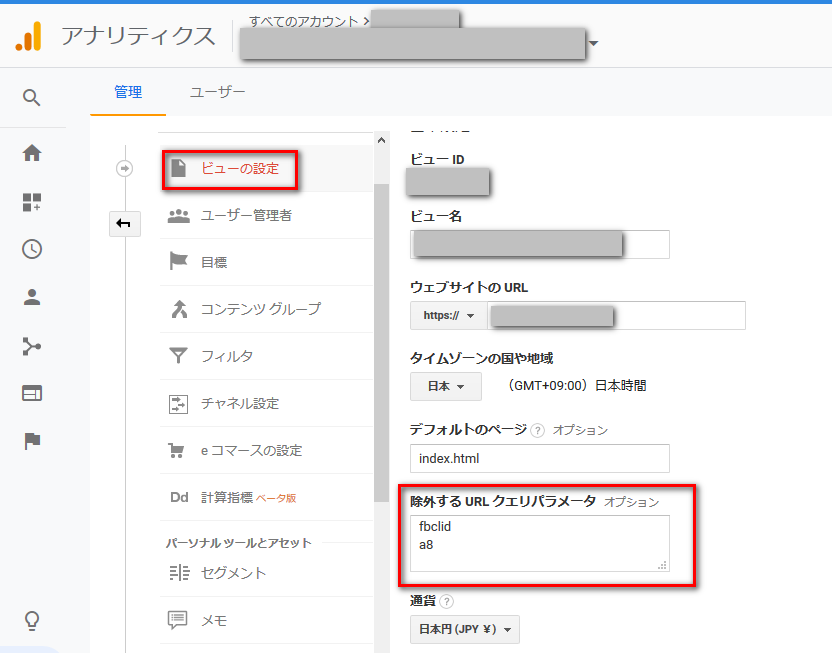Click the document icon for ビューの設定
The height and width of the screenshot is (653, 832).
tap(178, 168)
